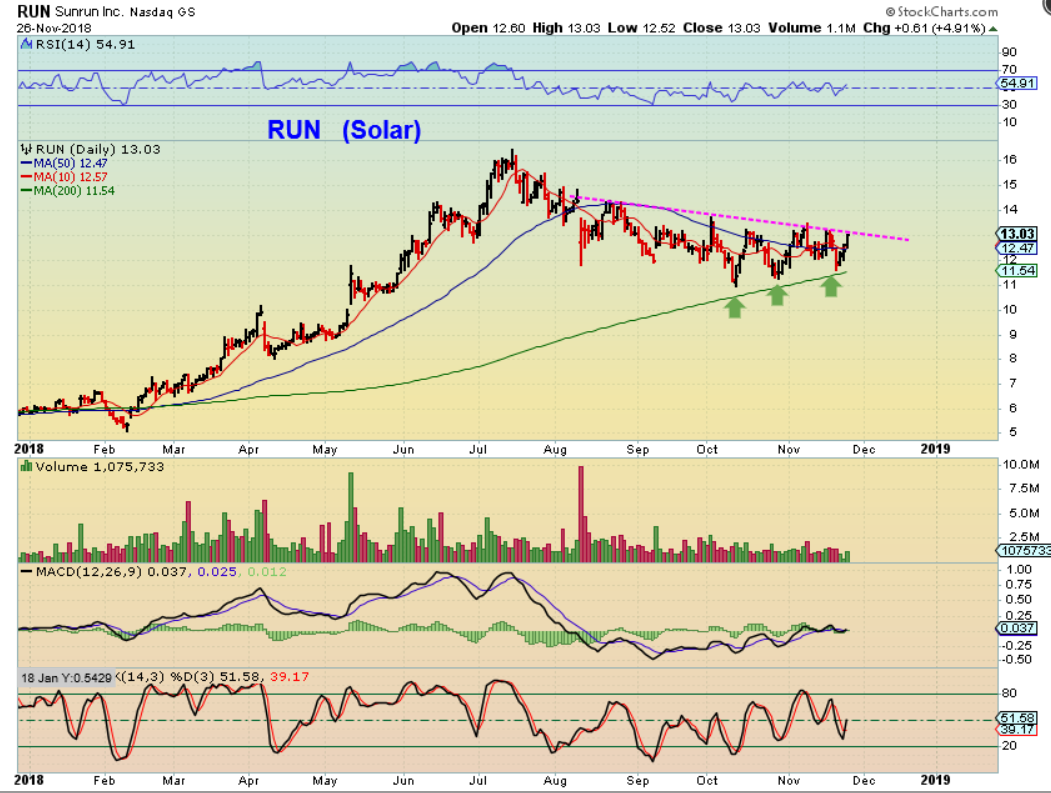Click the Close 13.03 value in header

click(722, 28)
